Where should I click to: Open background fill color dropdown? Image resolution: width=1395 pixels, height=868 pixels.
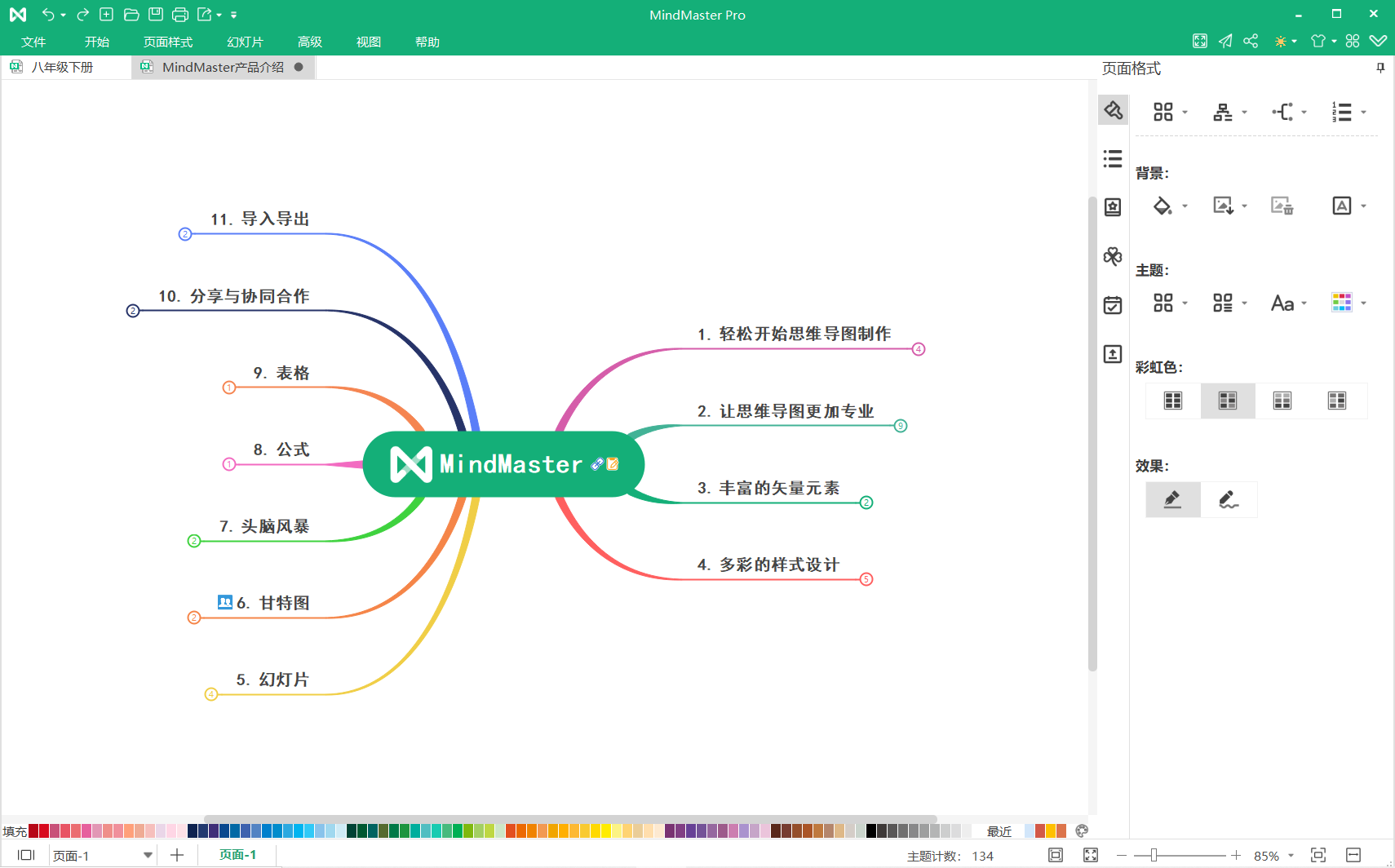point(1170,206)
